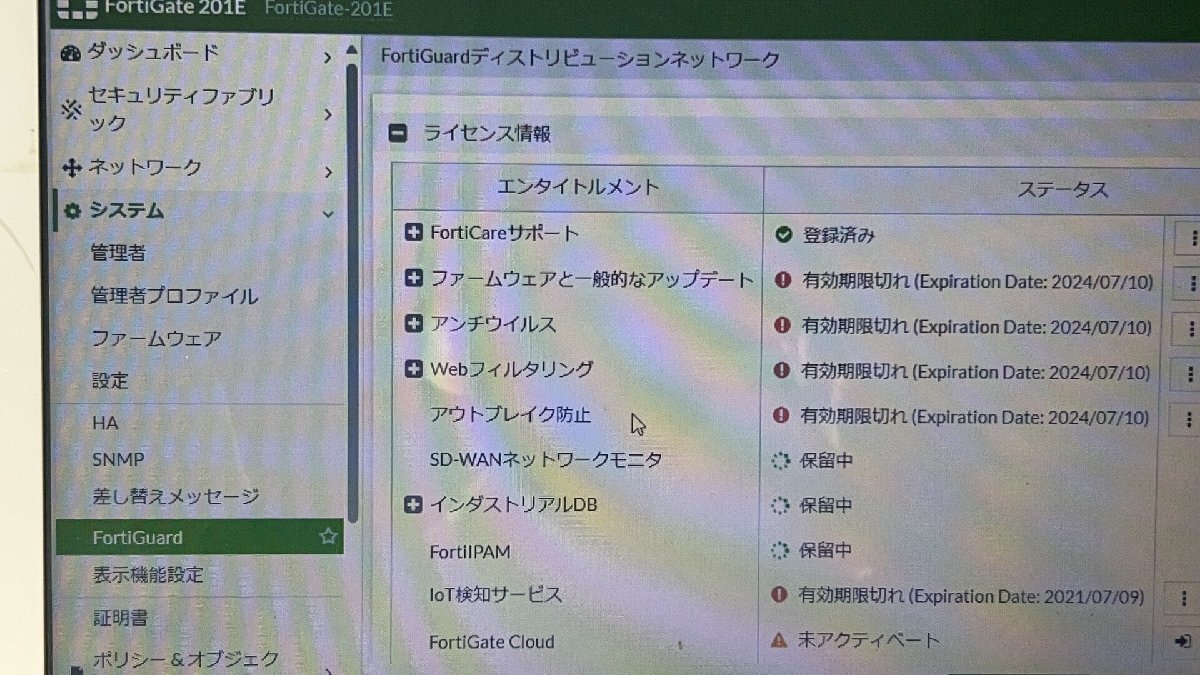This screenshot has height=675, width=1200.
Task: Toggle the favorite star next to FortiGuard
Action: (x=327, y=537)
